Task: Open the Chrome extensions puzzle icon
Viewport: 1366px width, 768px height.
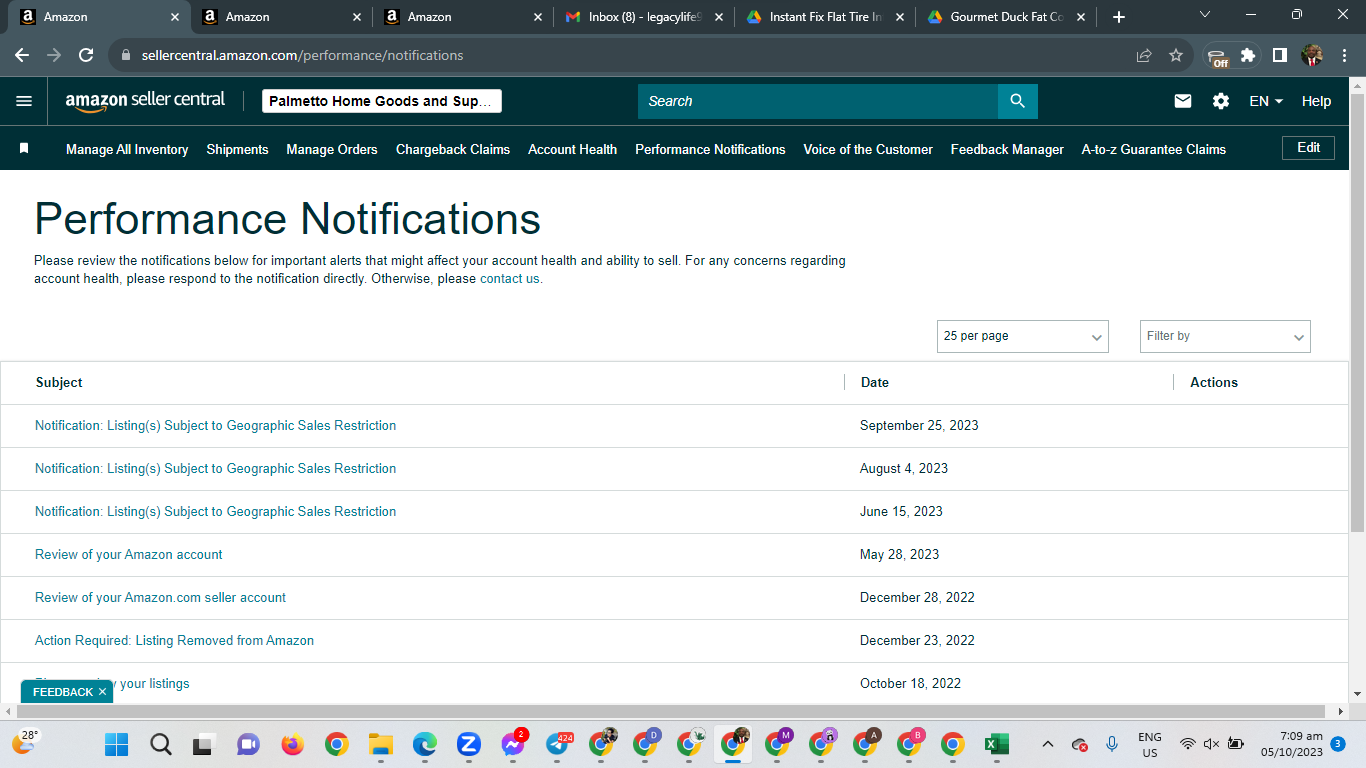Action: point(1248,55)
